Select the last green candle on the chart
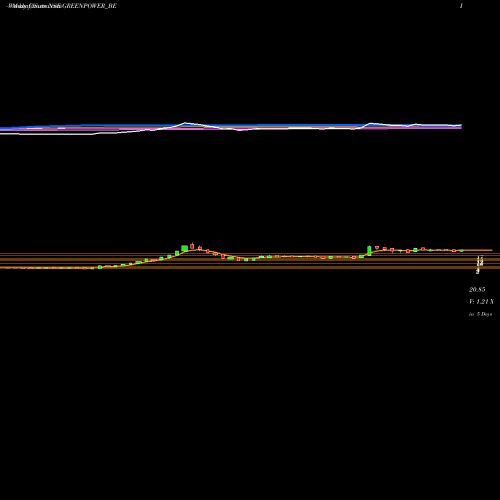500x500 pixels. 461,250
